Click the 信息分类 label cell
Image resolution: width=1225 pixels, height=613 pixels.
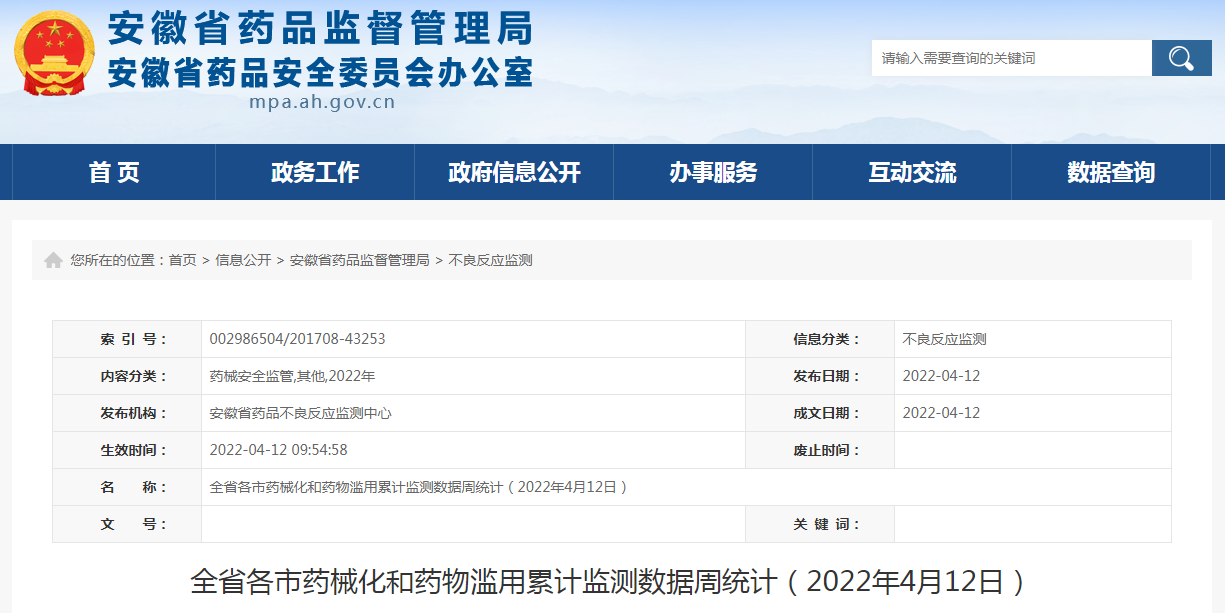[x=820, y=339]
